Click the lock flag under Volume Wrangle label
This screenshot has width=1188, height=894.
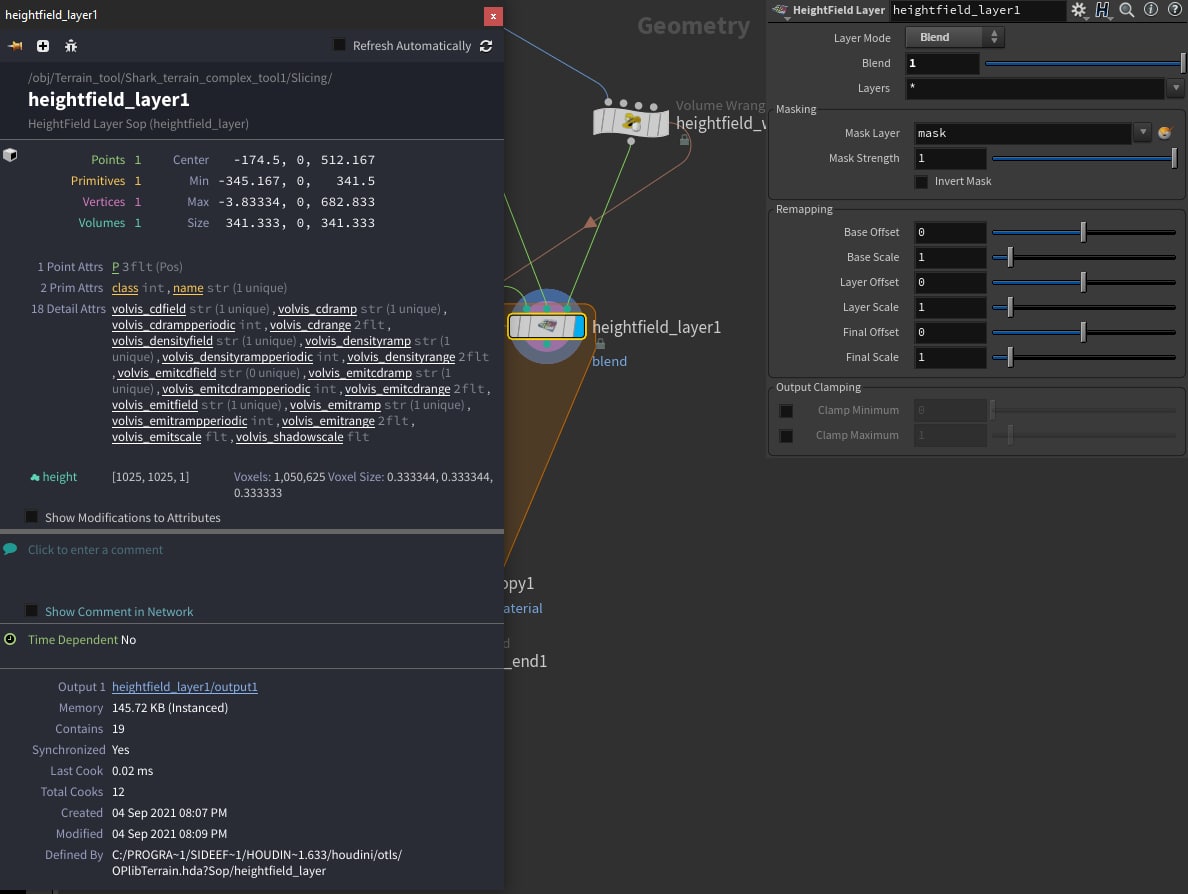[x=684, y=140]
